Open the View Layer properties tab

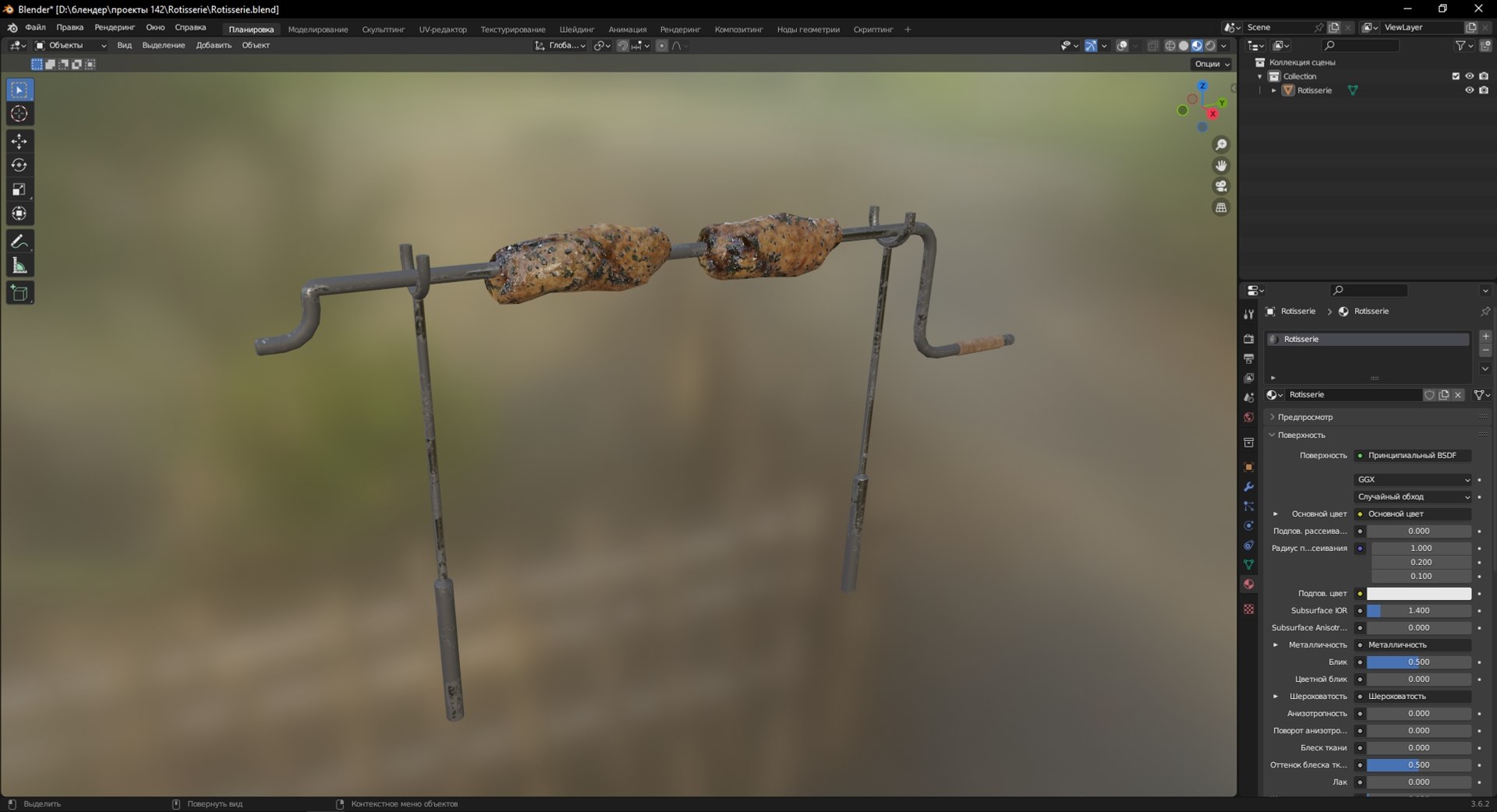click(1248, 378)
